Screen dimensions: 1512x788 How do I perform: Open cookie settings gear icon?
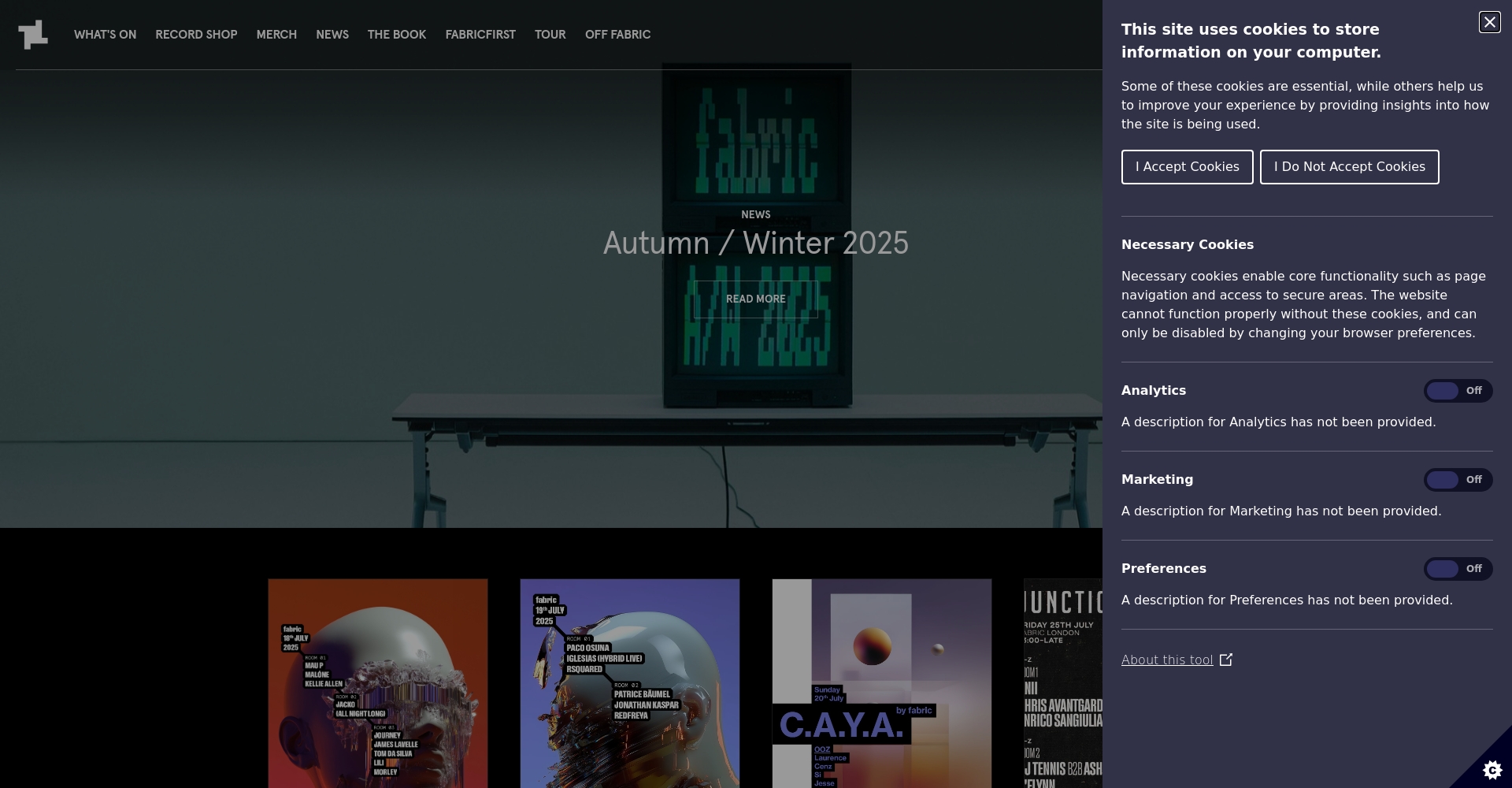point(1492,770)
